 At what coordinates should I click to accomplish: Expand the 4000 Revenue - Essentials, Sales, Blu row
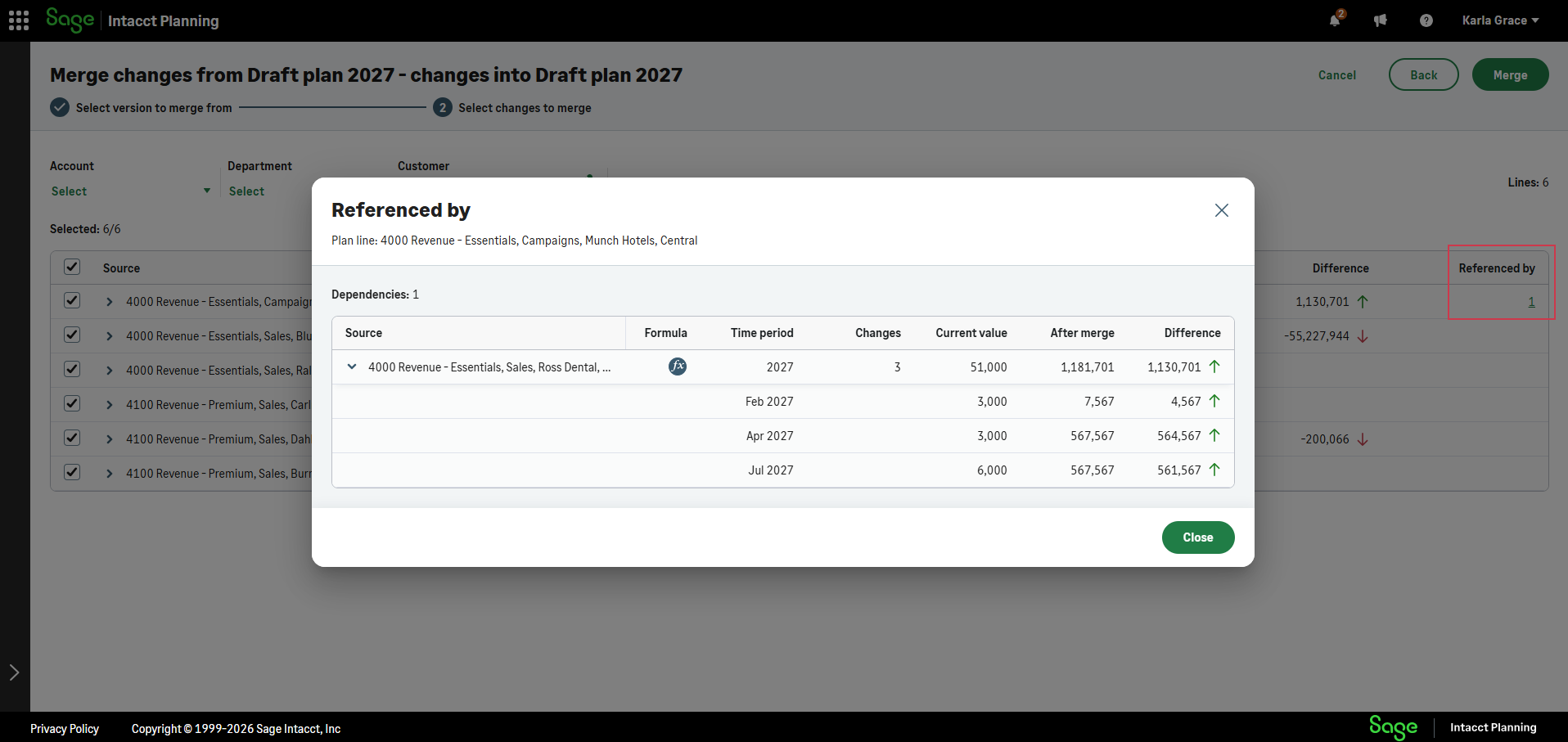pyautogui.click(x=110, y=336)
